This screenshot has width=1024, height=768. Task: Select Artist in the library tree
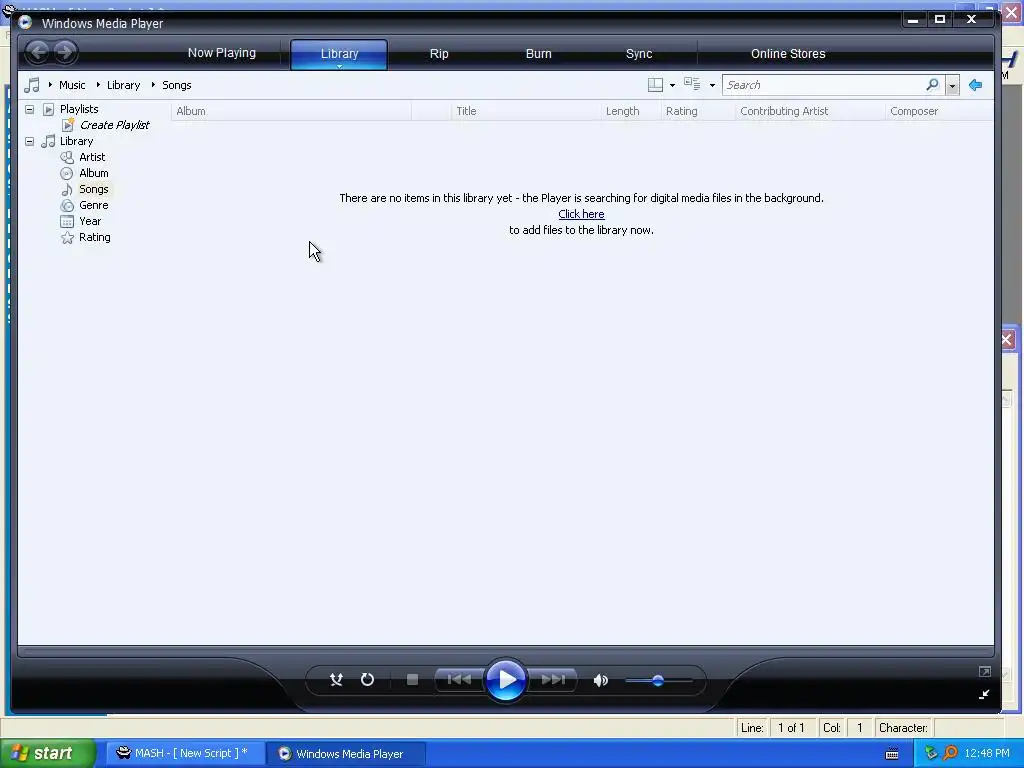[92, 157]
